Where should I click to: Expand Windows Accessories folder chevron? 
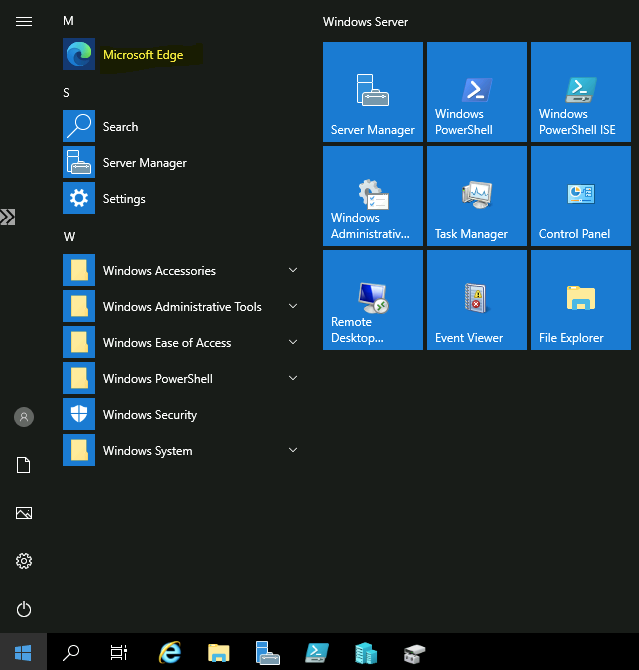pos(293,270)
